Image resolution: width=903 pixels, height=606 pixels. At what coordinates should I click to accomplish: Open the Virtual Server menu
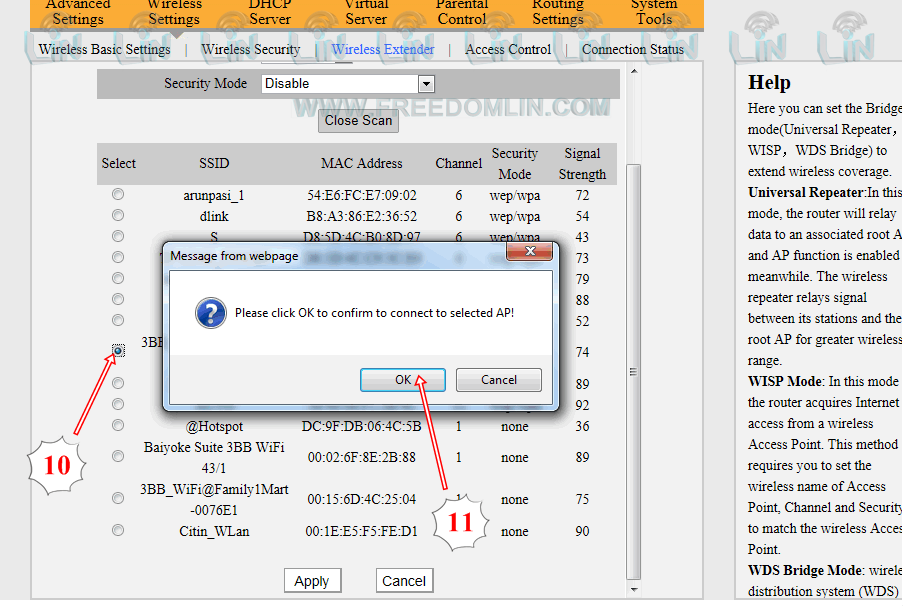coord(366,12)
